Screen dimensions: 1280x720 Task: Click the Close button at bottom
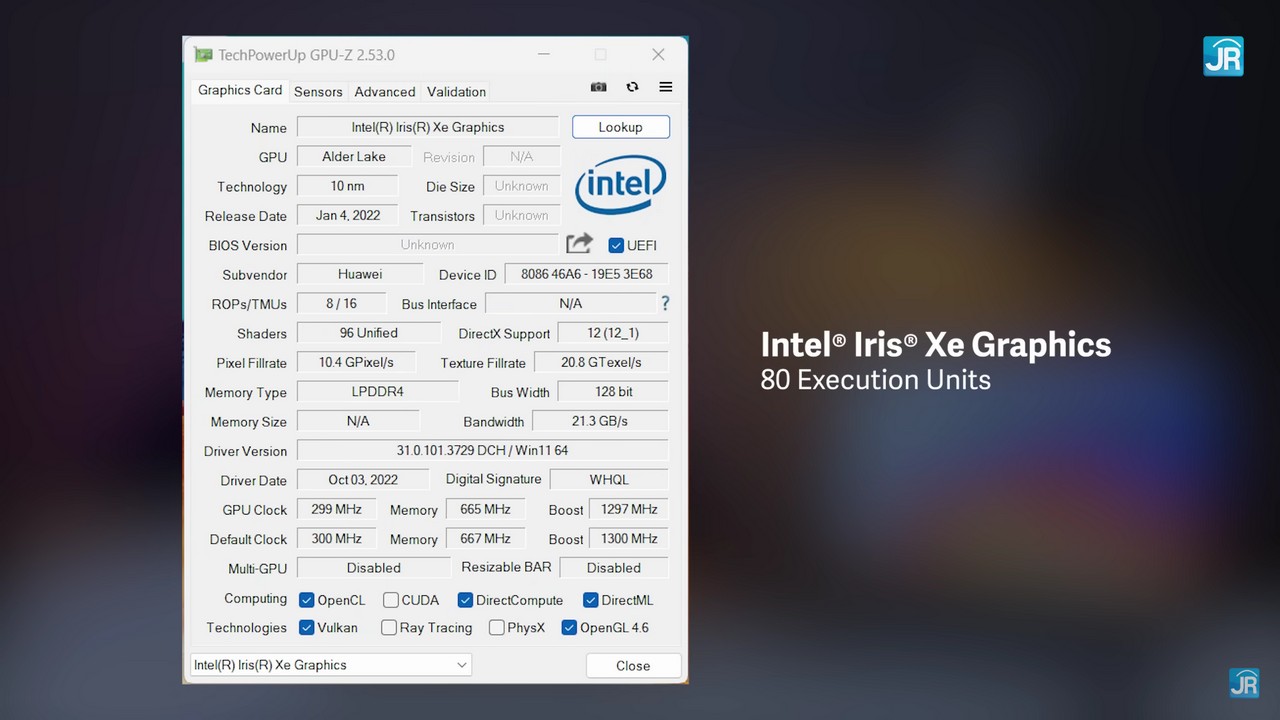(633, 666)
